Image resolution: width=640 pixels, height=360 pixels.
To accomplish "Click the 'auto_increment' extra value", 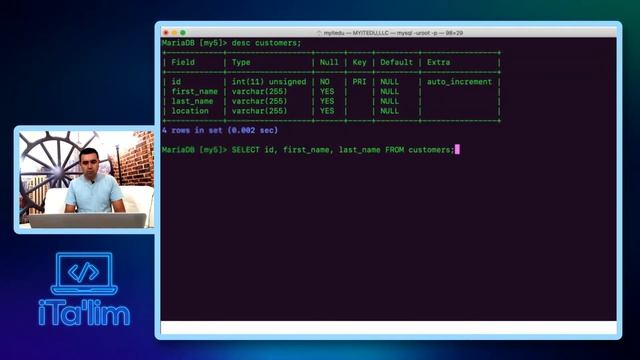I will [459, 82].
